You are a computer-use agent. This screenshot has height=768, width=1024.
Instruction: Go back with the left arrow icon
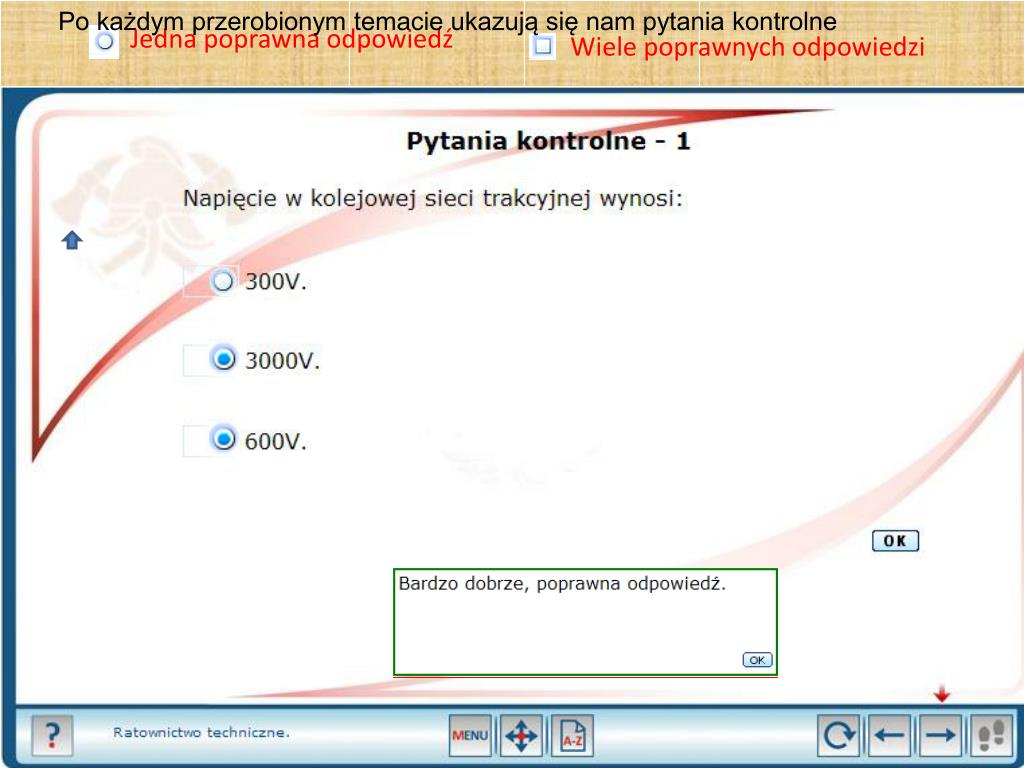(889, 735)
